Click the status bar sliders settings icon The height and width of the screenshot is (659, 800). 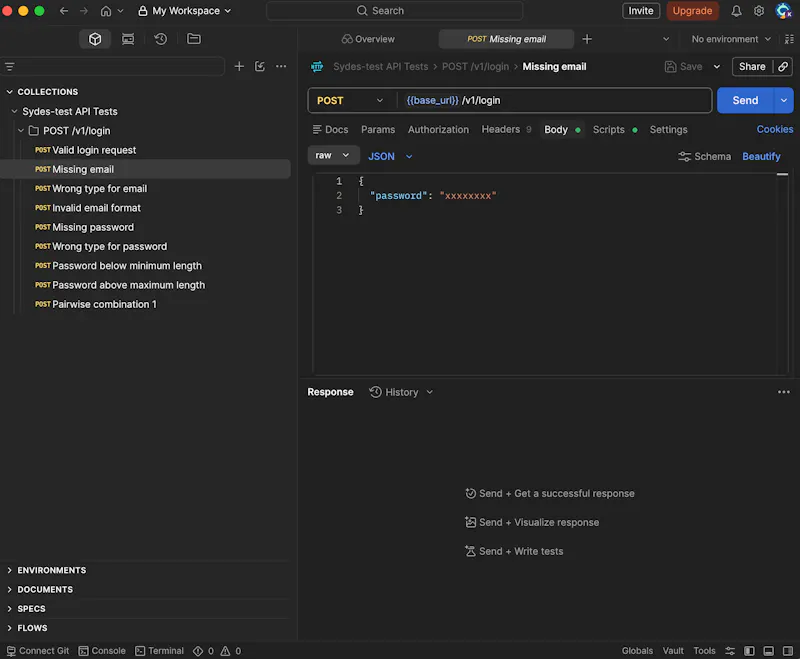[730, 651]
